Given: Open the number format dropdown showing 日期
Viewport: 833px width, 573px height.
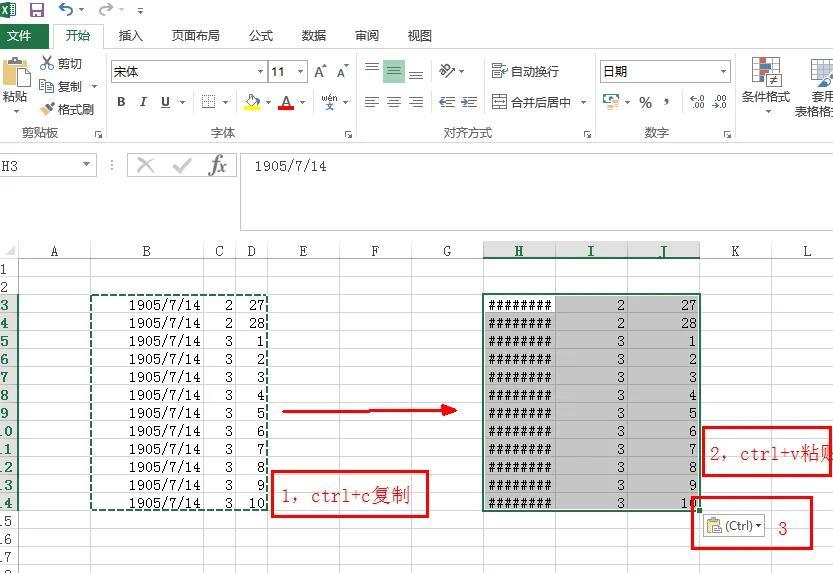Looking at the screenshot, I should pyautogui.click(x=723, y=71).
